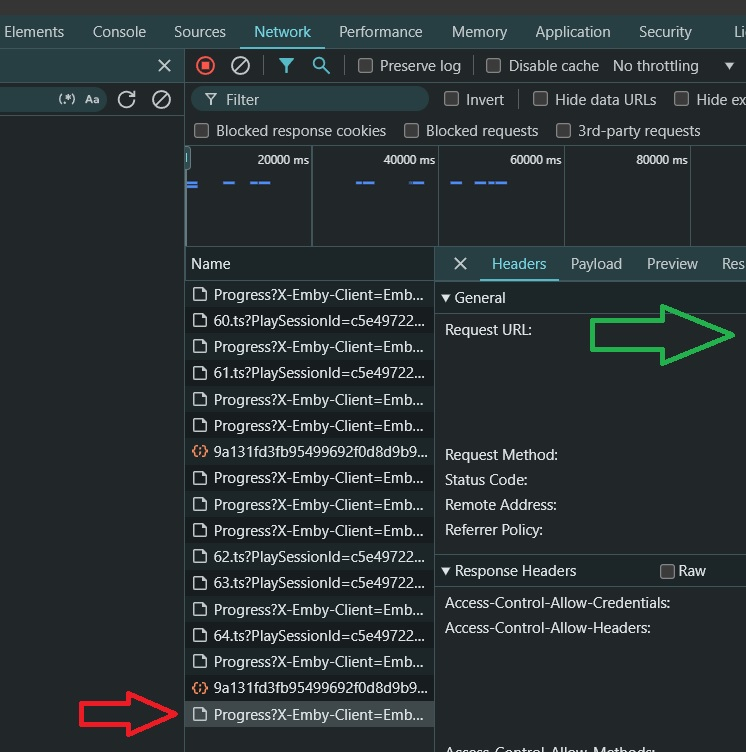
Task: Close the request details pane
Action: (x=460, y=263)
